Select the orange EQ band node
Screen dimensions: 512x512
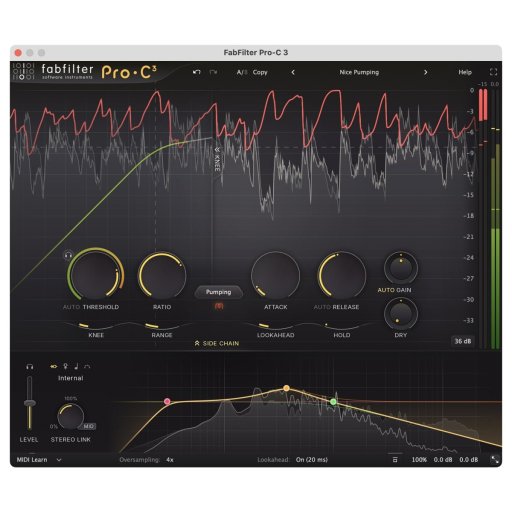[x=286, y=388]
